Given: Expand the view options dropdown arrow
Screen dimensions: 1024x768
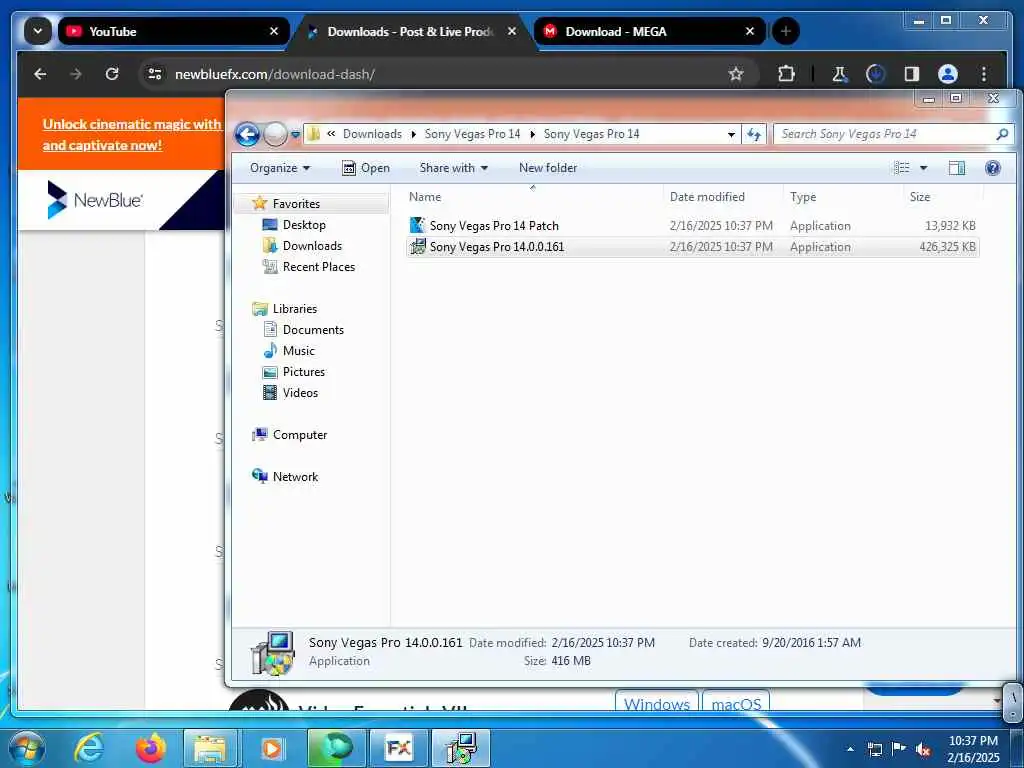Looking at the screenshot, I should [x=923, y=168].
